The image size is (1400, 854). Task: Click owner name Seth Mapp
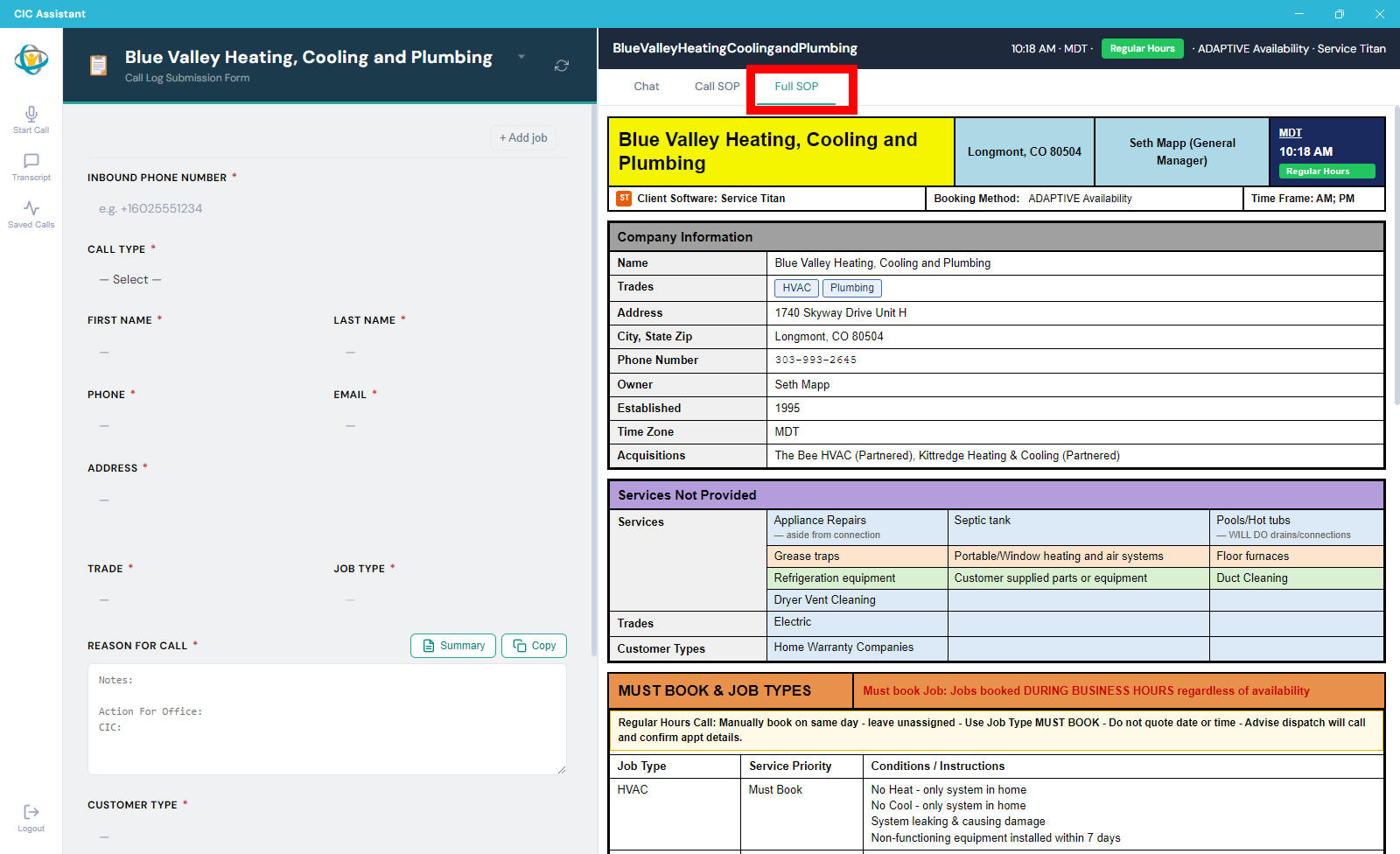click(802, 385)
